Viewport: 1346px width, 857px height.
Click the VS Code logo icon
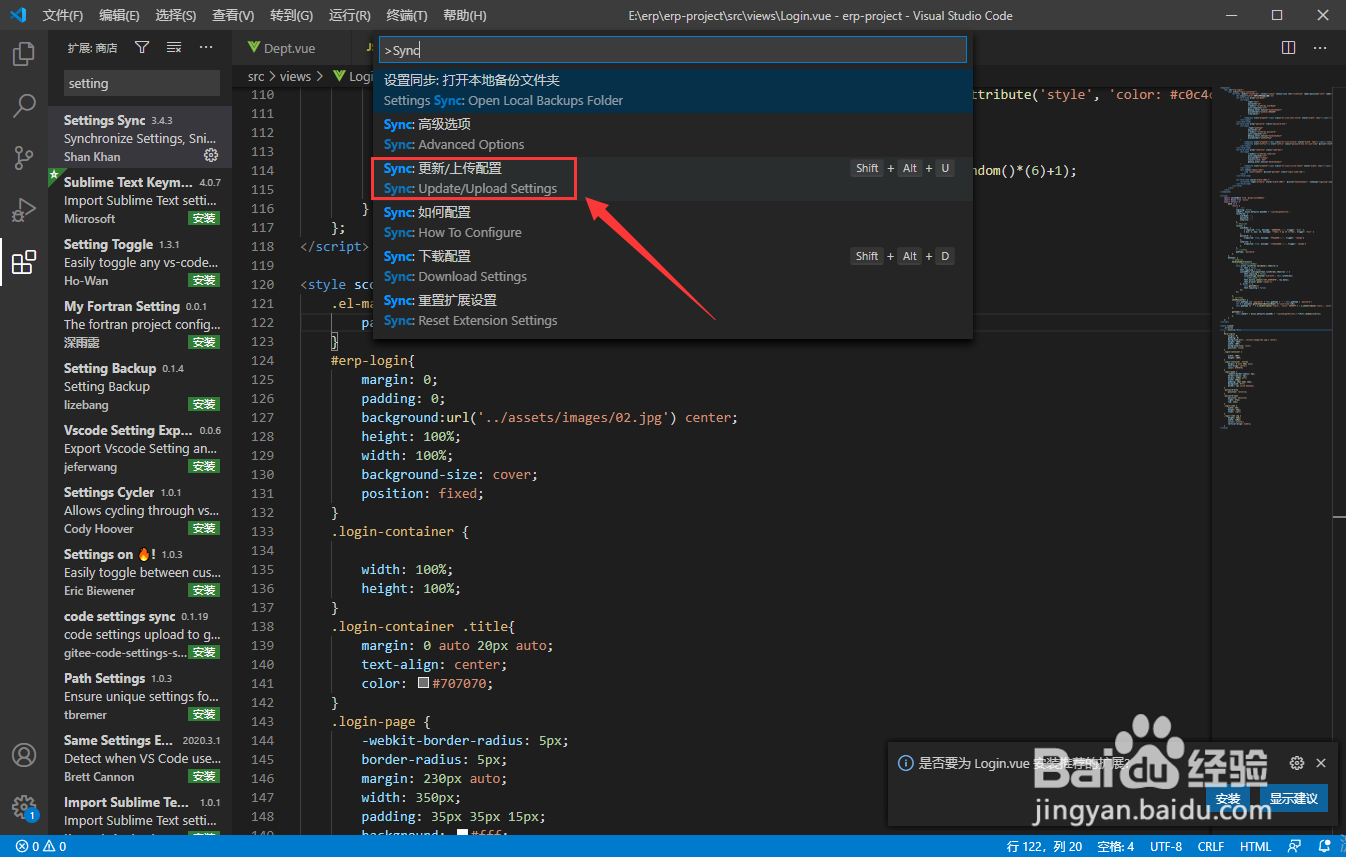tap(18, 15)
